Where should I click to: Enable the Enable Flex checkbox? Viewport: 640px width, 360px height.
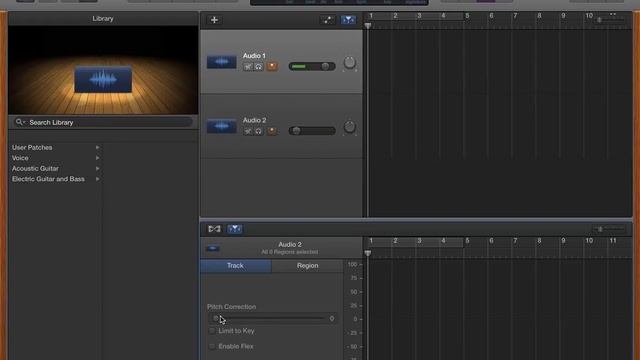pyautogui.click(x=211, y=346)
